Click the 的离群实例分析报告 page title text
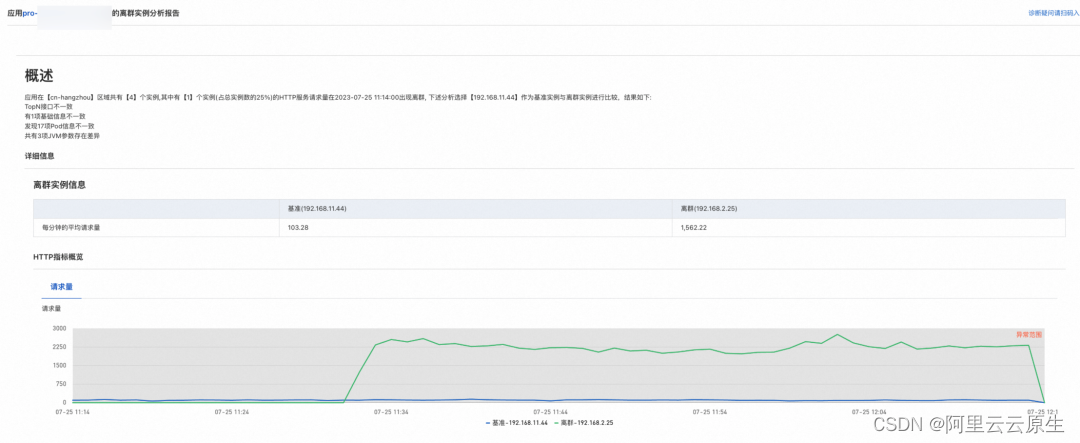This screenshot has height=443, width=1080. coord(145,13)
